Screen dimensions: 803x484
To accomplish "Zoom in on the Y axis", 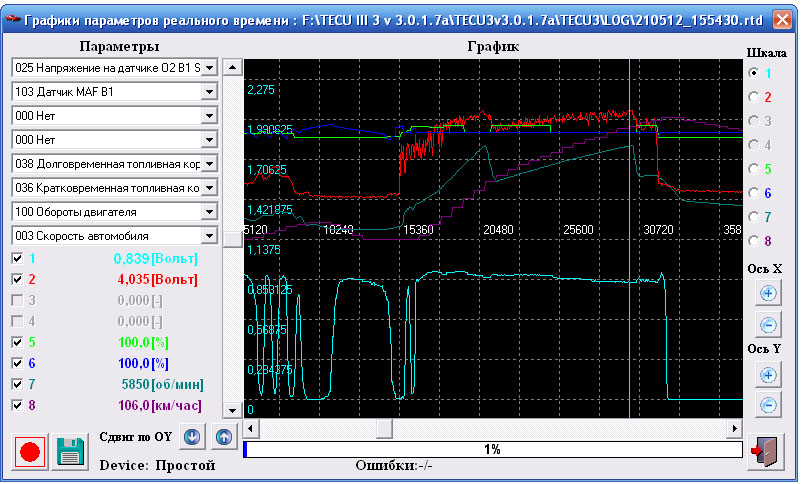I will [x=768, y=375].
